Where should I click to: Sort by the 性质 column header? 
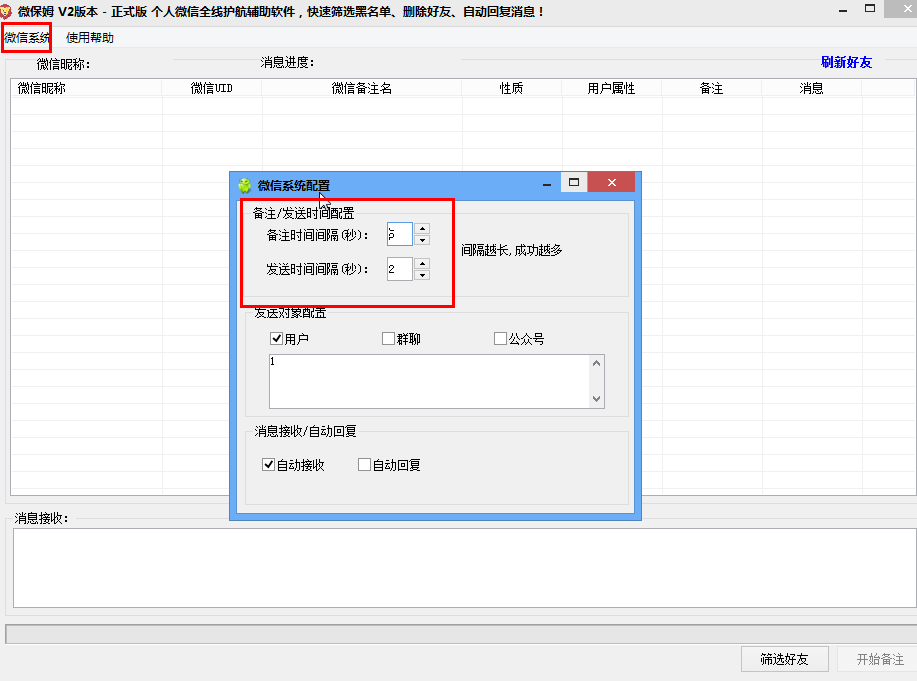click(x=511, y=88)
